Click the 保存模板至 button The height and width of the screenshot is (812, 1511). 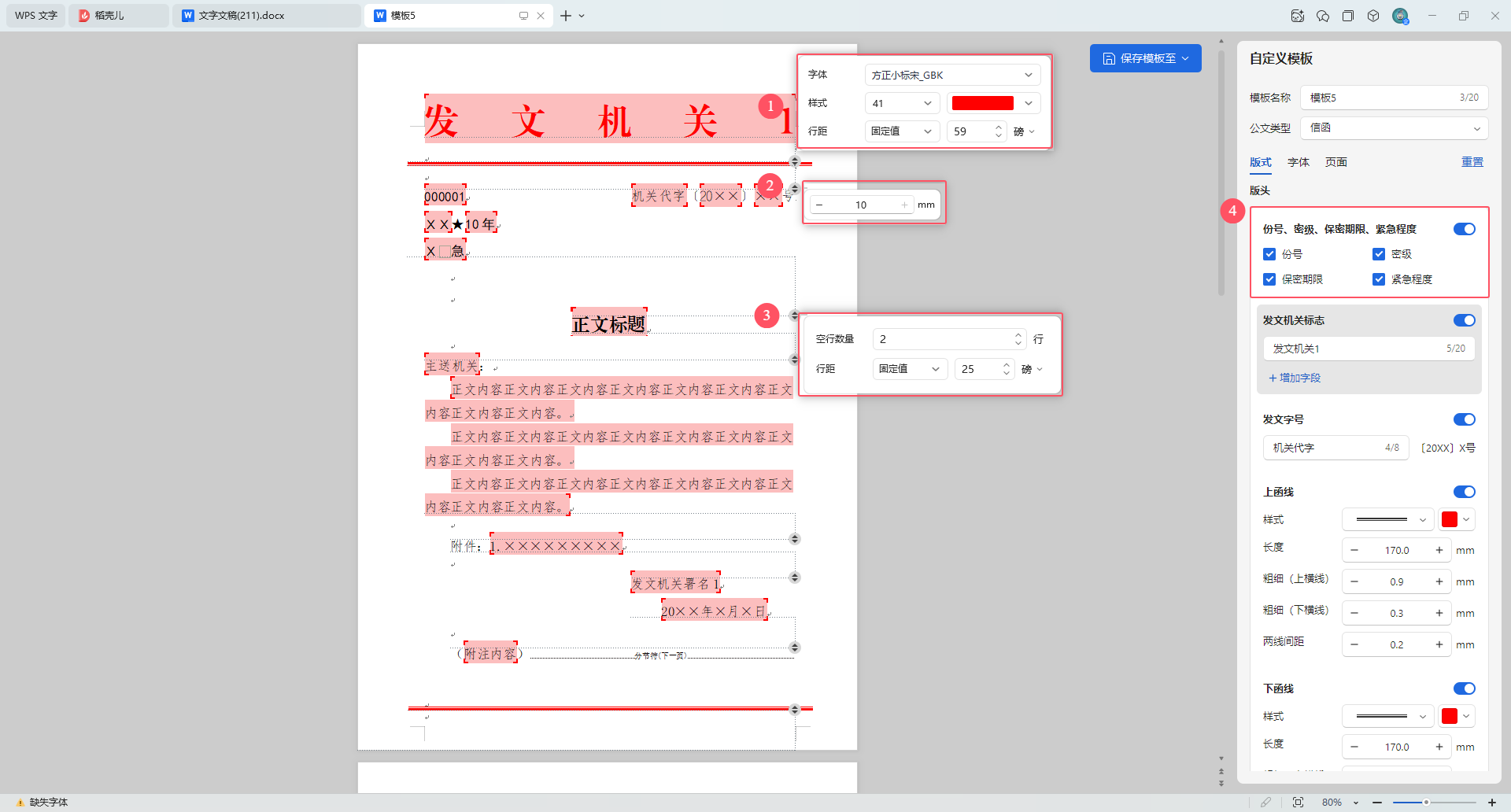pyautogui.click(x=1145, y=58)
